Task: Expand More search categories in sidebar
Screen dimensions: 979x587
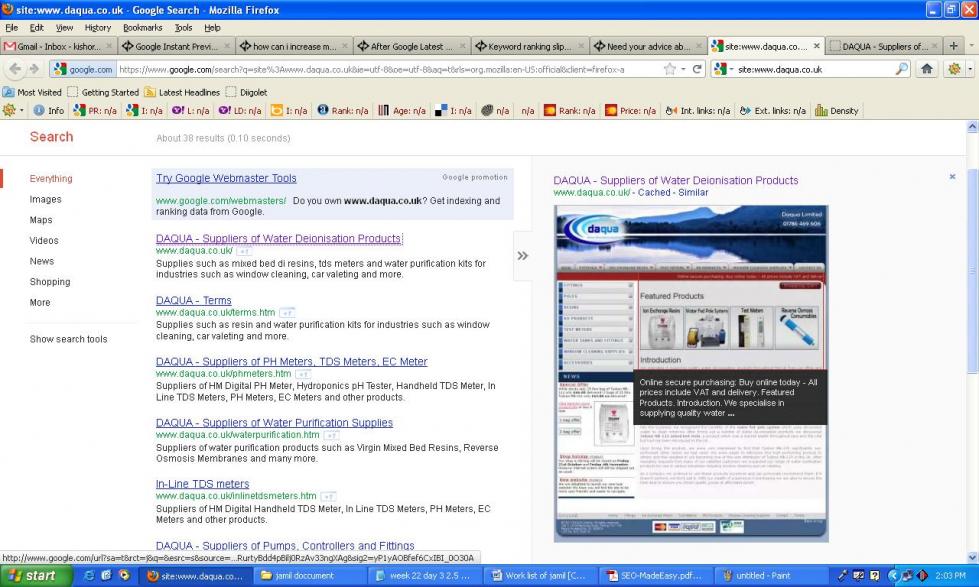Action: (x=40, y=302)
